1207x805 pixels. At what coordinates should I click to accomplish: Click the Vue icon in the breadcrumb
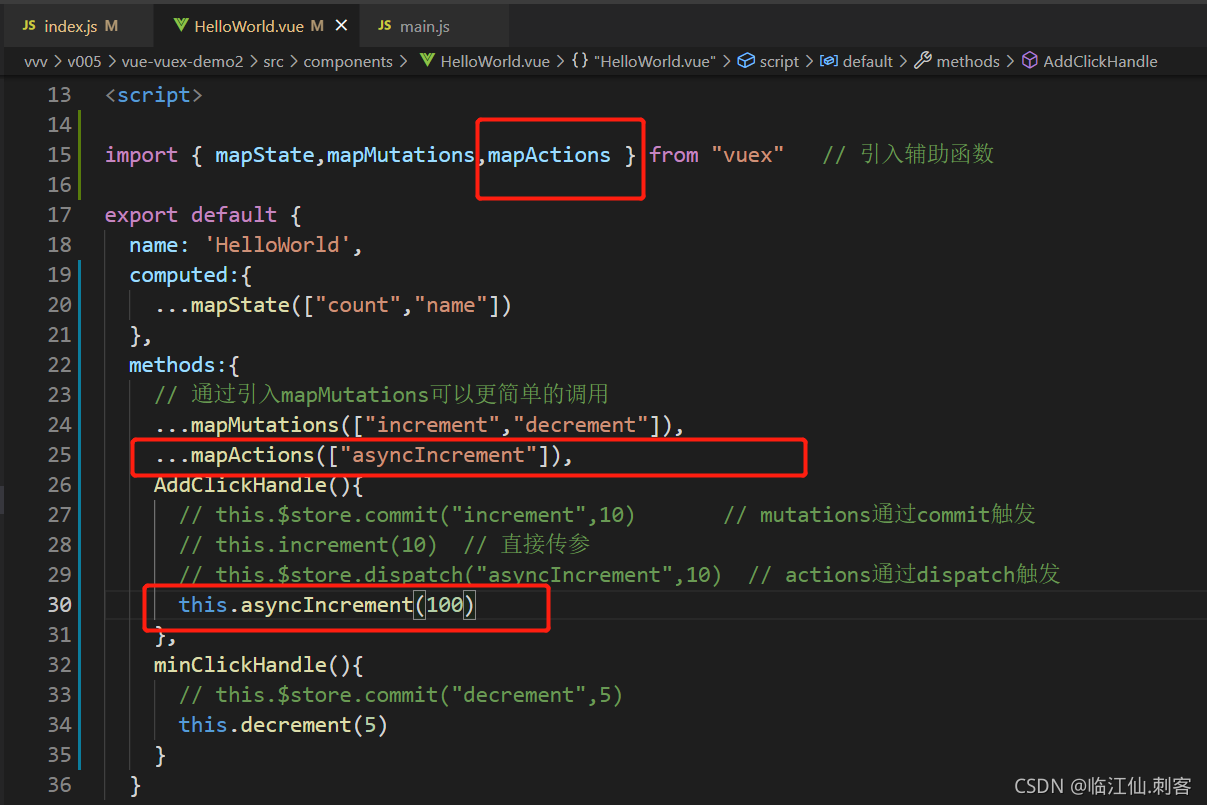(427, 61)
